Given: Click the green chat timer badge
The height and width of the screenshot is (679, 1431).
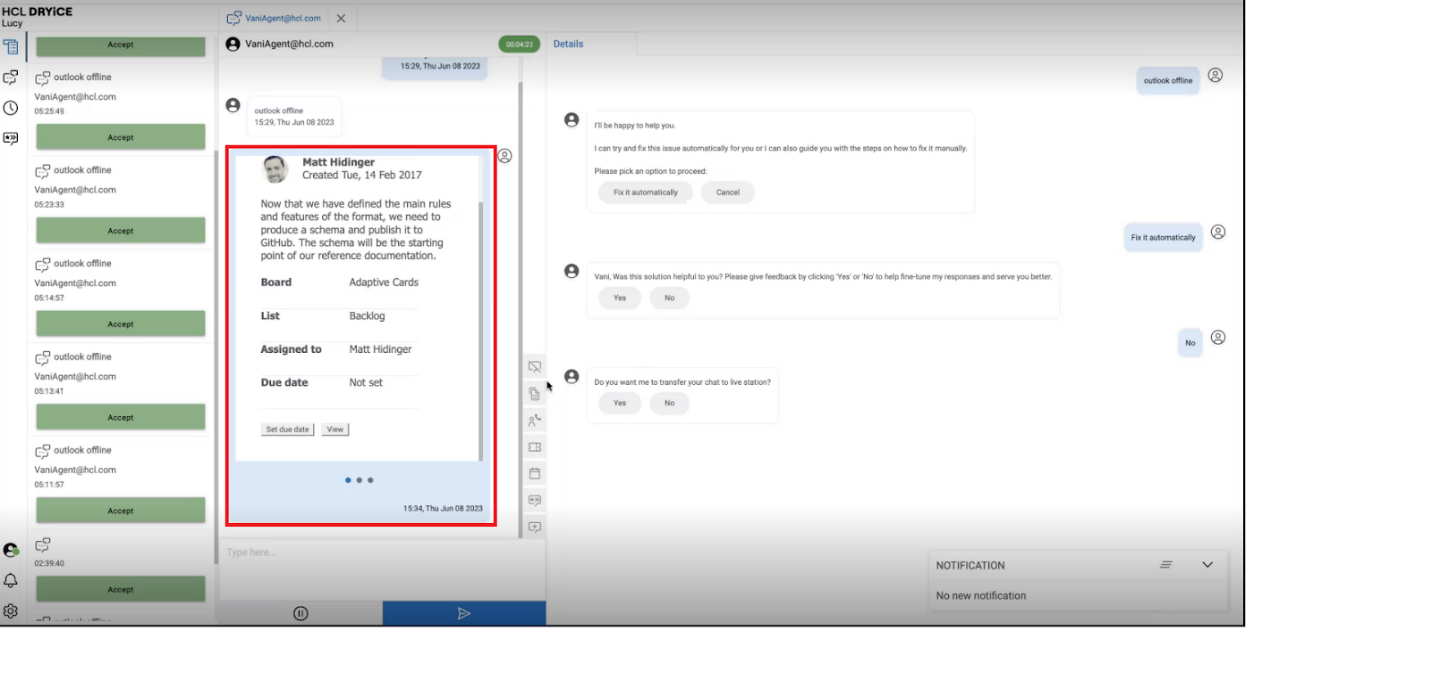Looking at the screenshot, I should 519,44.
